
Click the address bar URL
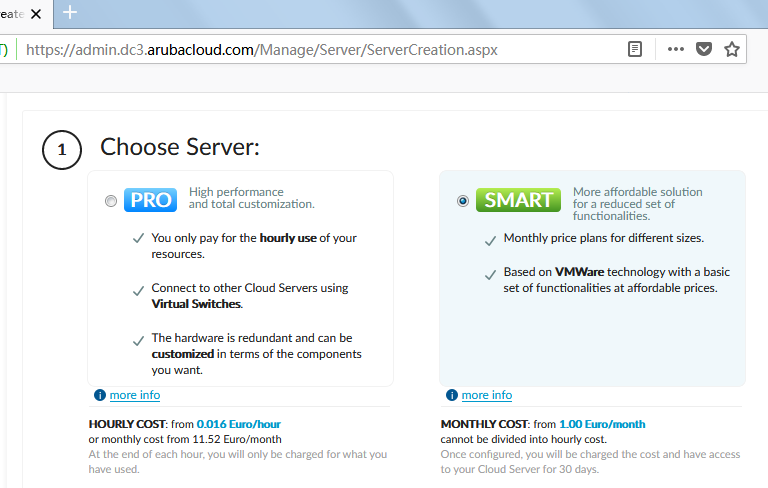pyautogui.click(x=262, y=49)
